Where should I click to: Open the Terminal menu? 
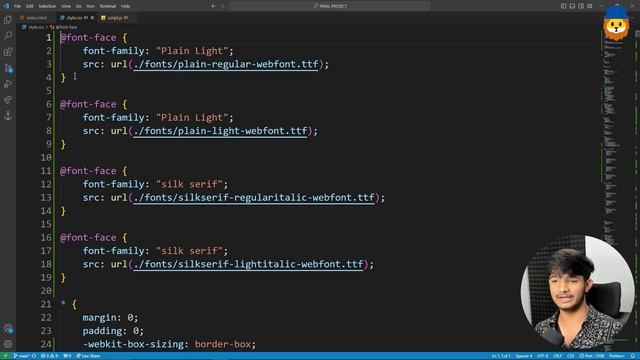pyautogui.click(x=108, y=6)
